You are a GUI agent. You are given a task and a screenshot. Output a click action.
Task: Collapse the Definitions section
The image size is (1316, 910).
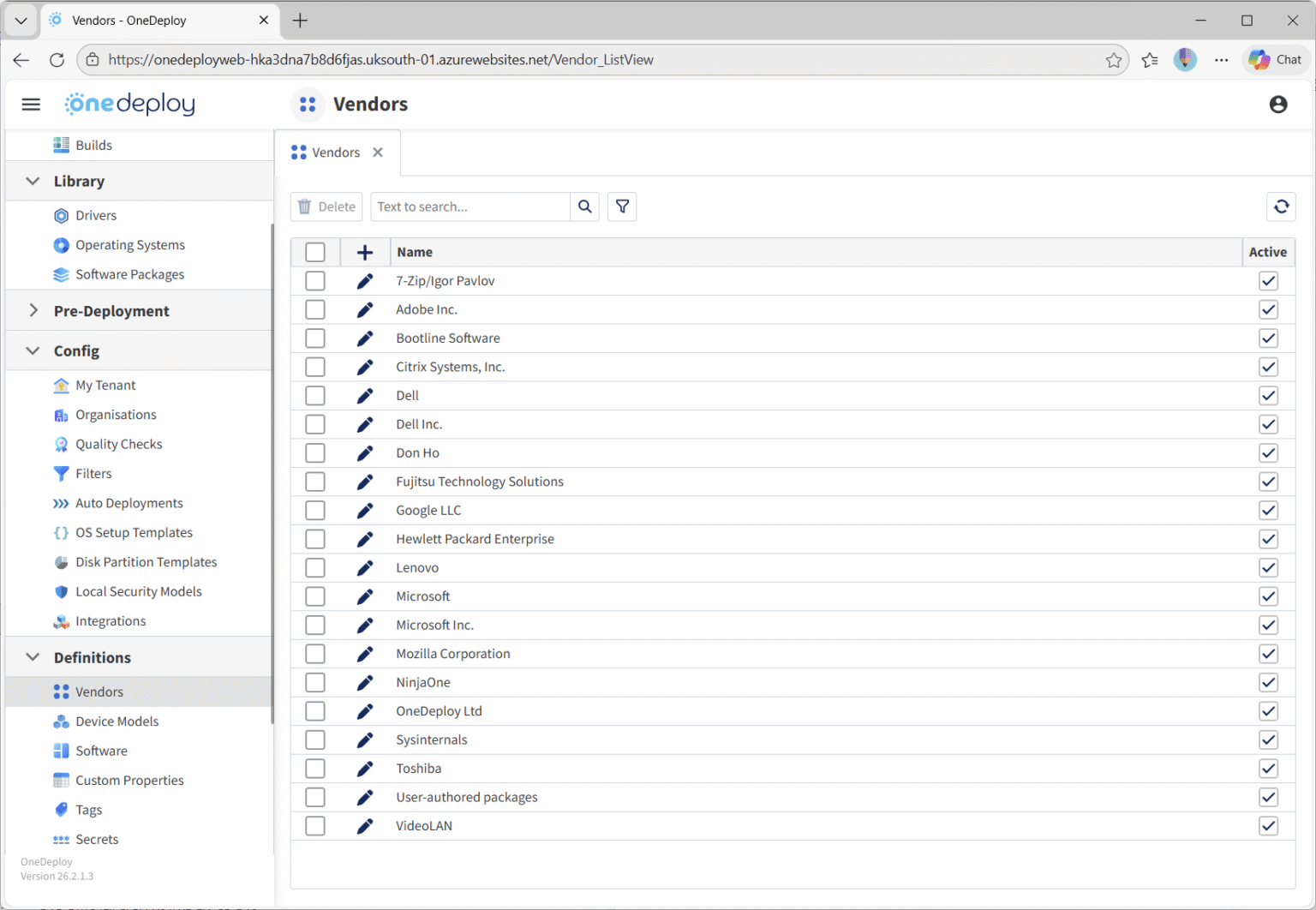click(x=33, y=657)
